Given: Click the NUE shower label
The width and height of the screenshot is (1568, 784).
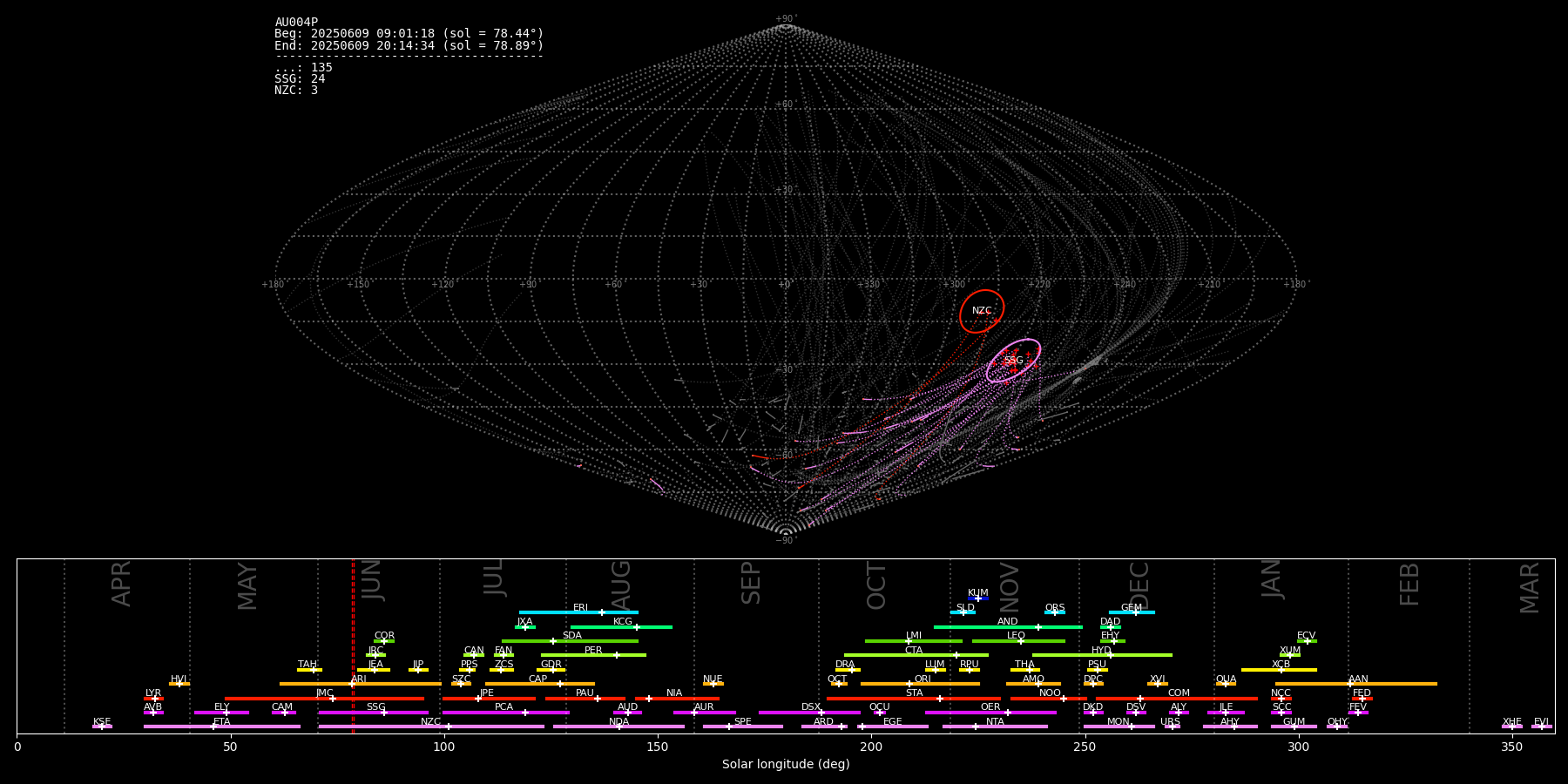Looking at the screenshot, I should [713, 679].
